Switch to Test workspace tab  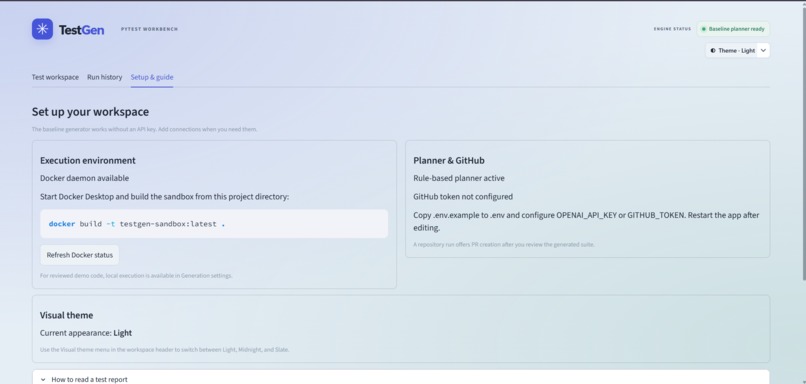[55, 77]
